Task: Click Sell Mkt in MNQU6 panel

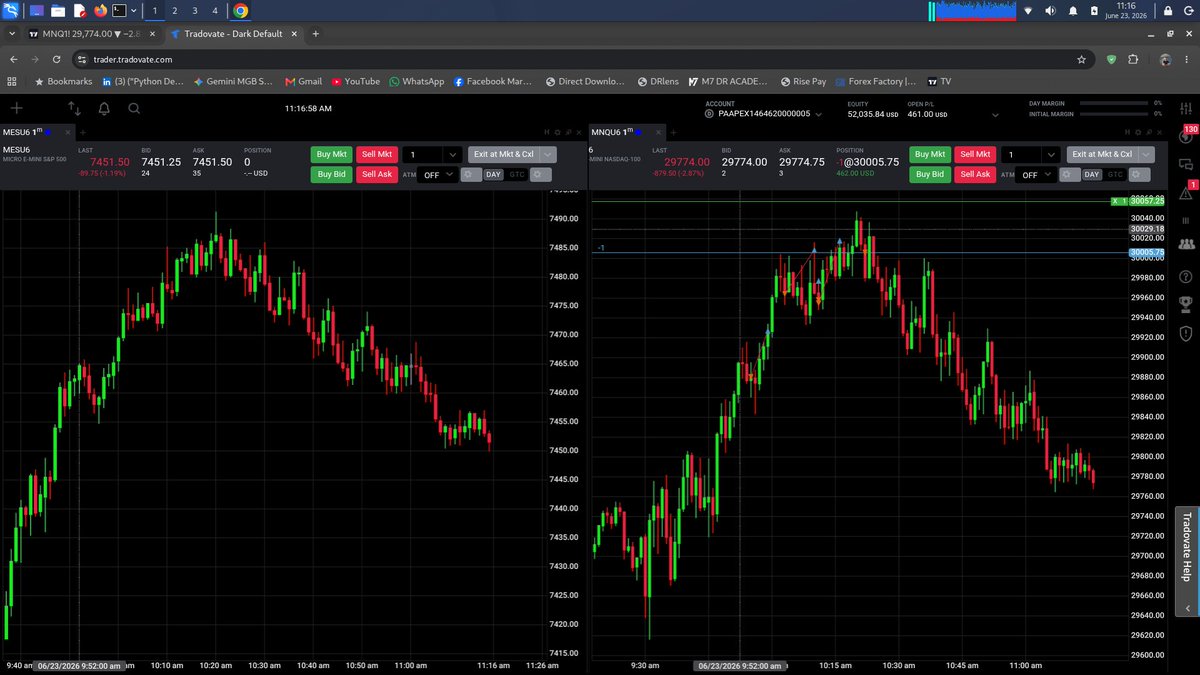Action: click(975, 154)
